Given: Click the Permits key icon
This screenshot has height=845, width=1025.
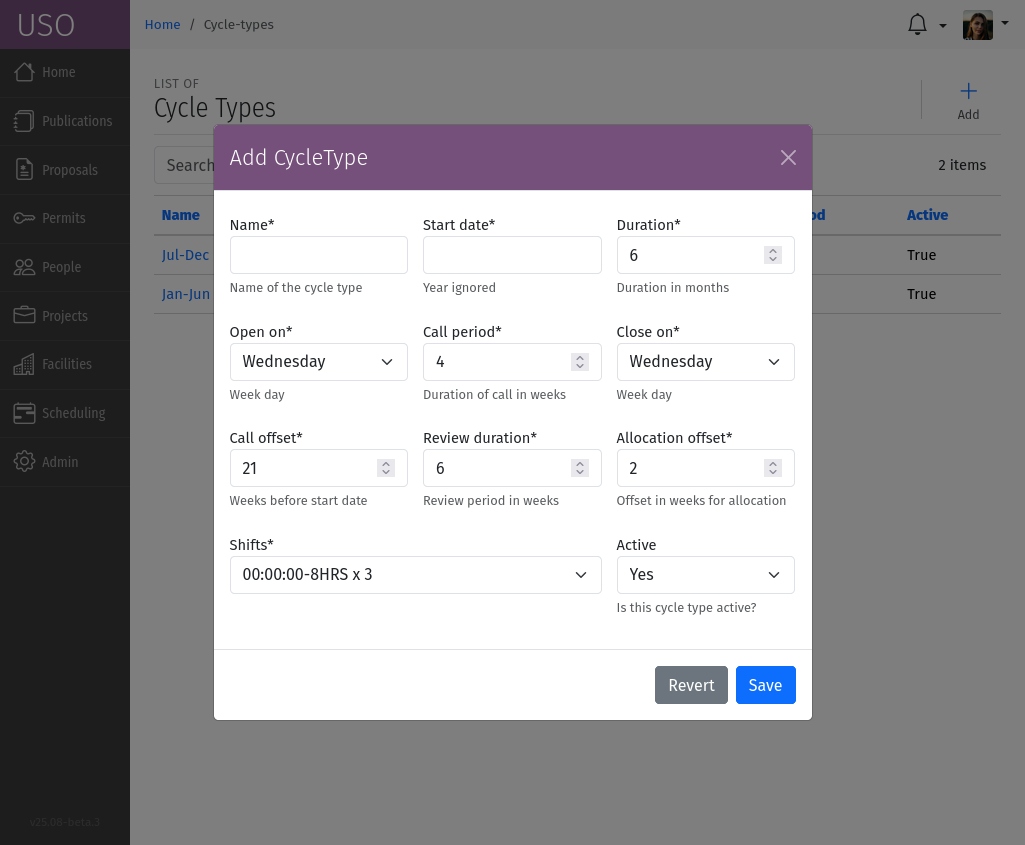Looking at the screenshot, I should click(24, 218).
